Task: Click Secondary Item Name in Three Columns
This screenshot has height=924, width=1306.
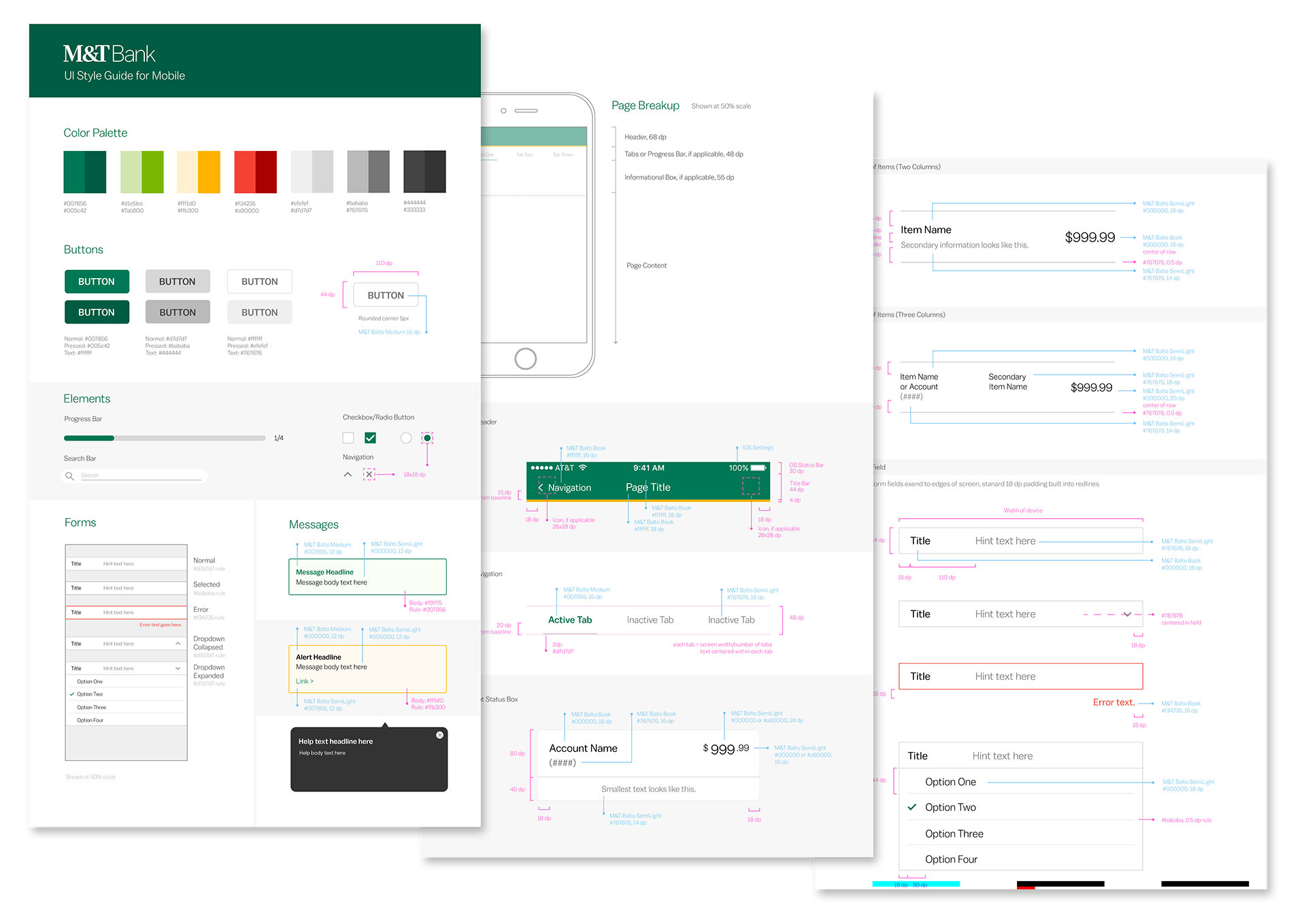Action: (x=1007, y=381)
